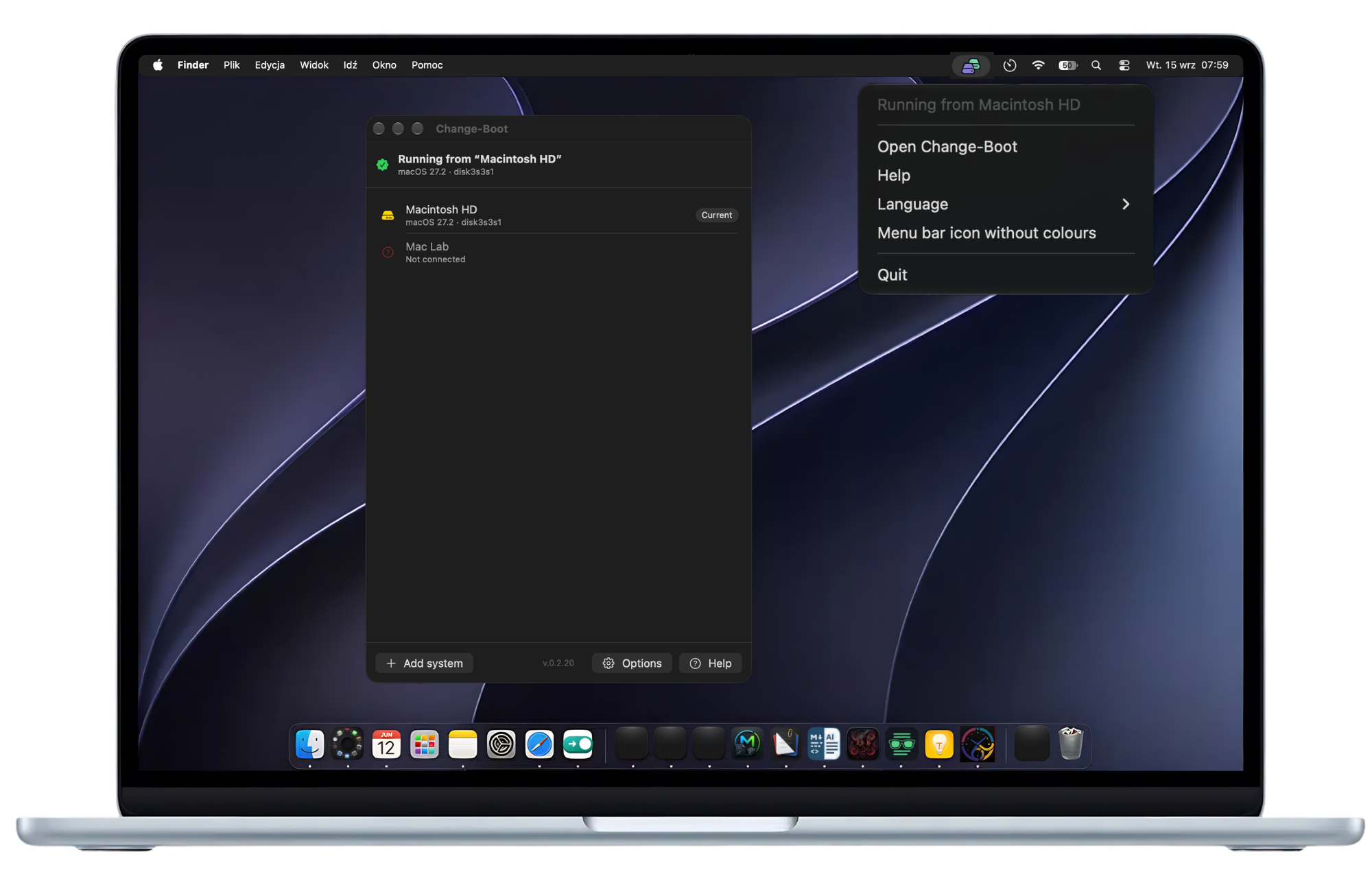1372x892 pixels.
Task: Open Options in the Change-Boot window
Action: point(632,664)
